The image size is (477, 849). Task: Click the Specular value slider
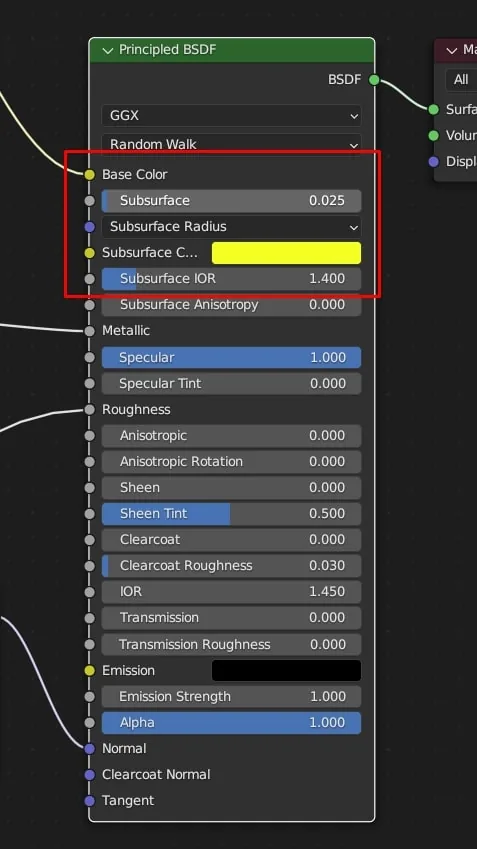tap(231, 357)
